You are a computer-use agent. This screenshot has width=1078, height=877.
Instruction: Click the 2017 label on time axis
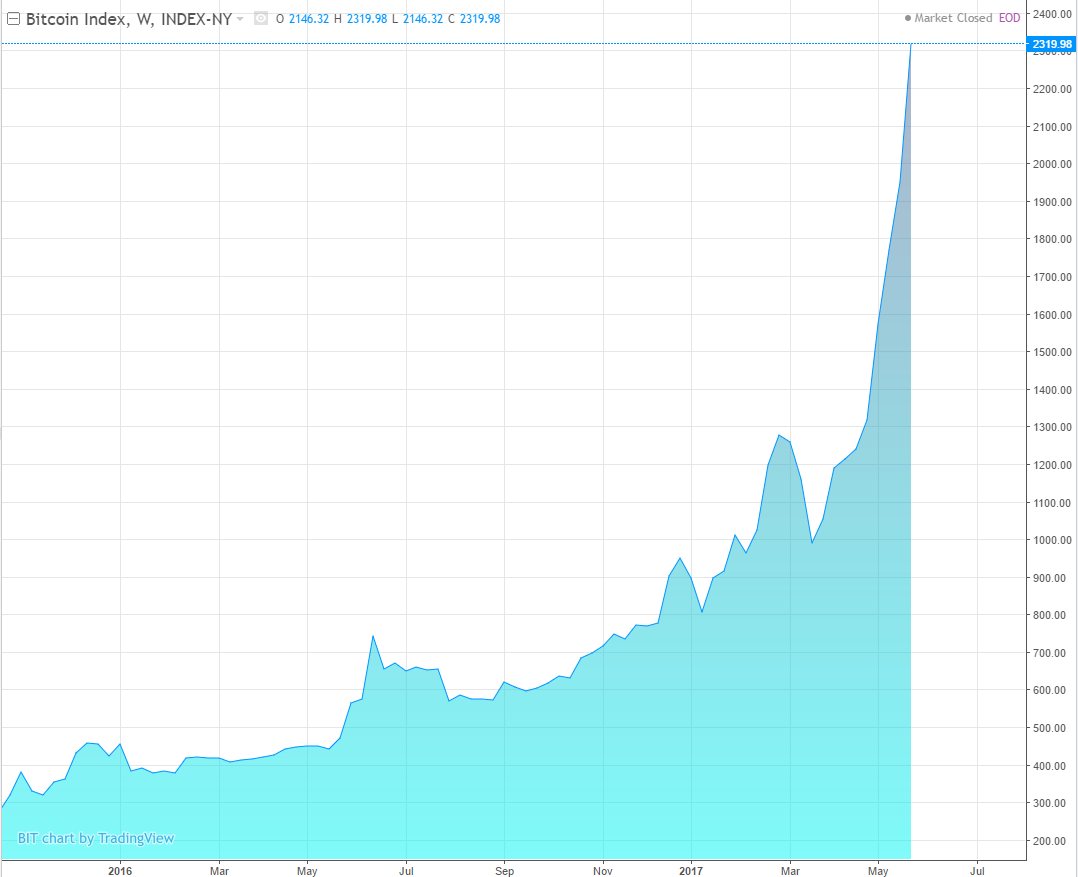[x=691, y=871]
